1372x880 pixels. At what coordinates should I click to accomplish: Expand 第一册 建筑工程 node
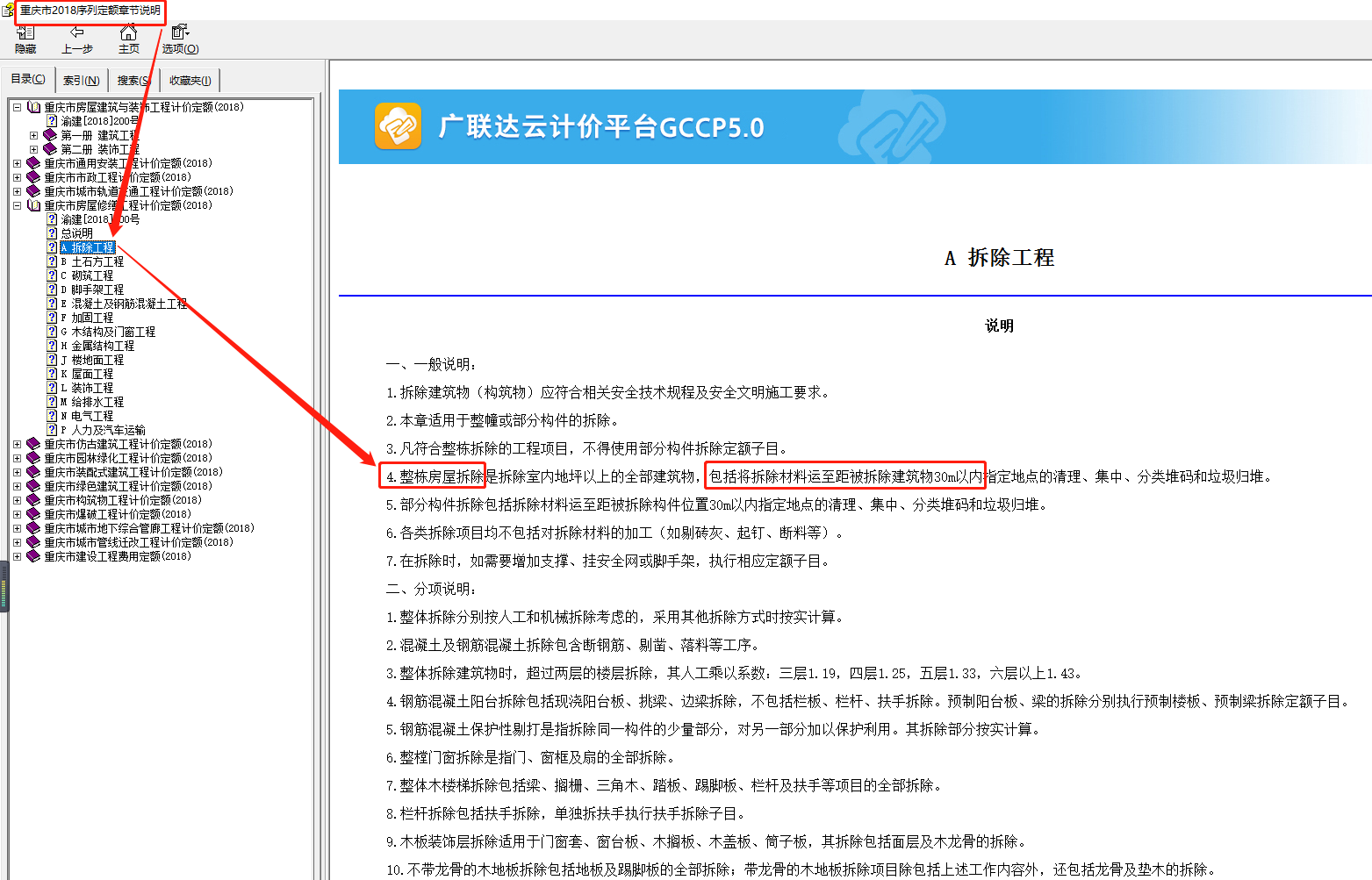pyautogui.click(x=33, y=135)
